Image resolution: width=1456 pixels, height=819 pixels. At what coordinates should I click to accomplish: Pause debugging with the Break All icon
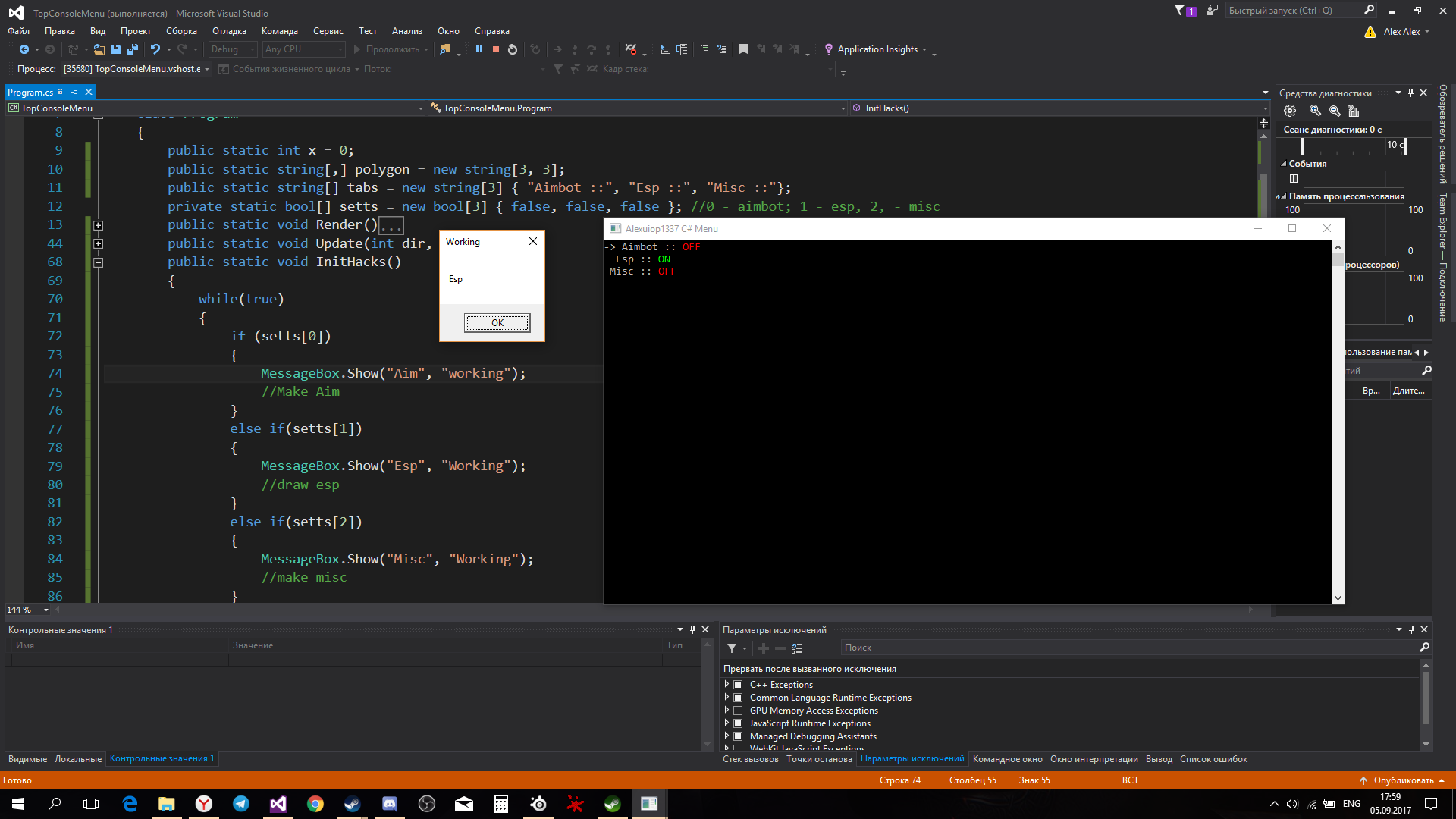[479, 49]
